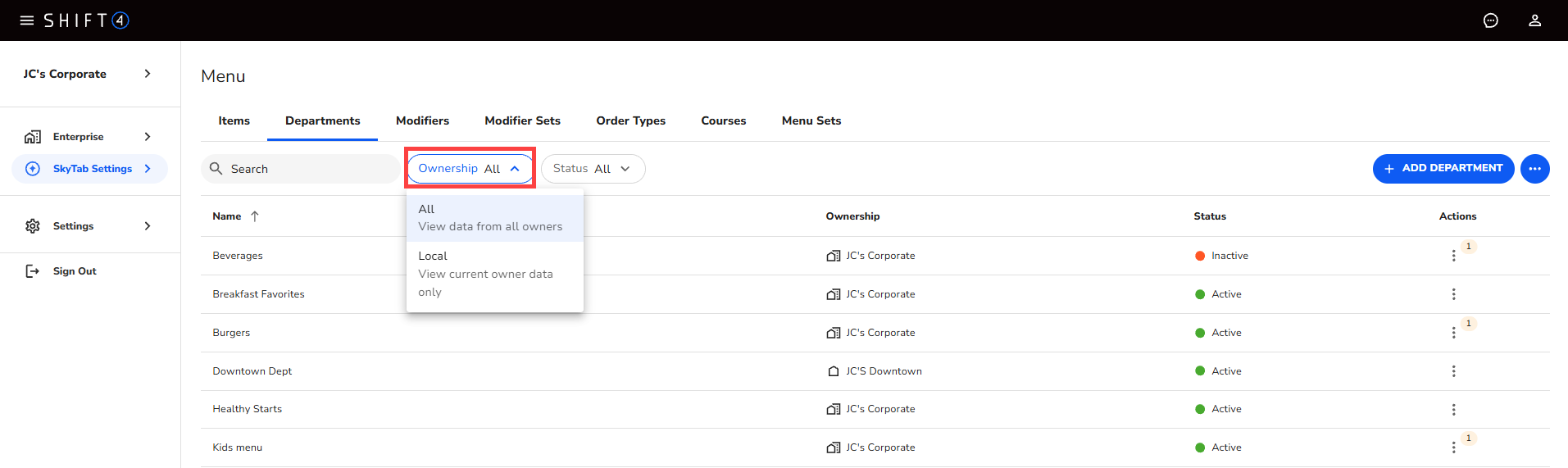1568x468 pixels.
Task: Open the Breakfast Favorites department
Action: tap(258, 294)
